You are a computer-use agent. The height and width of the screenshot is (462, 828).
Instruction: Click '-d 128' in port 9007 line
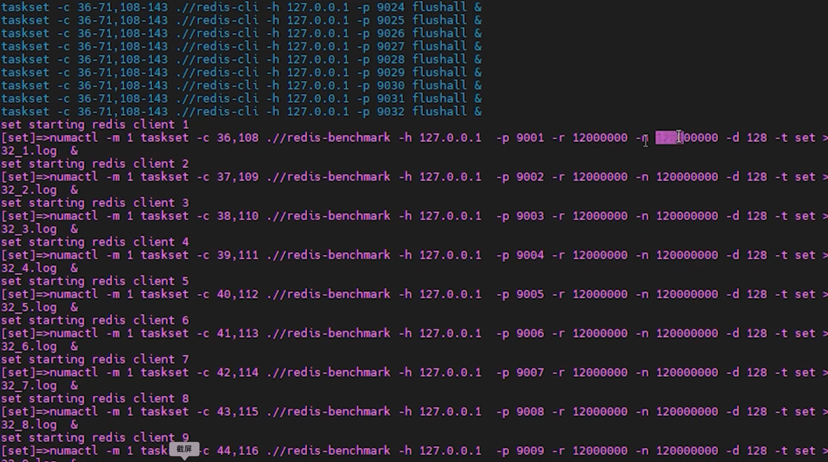(747, 372)
